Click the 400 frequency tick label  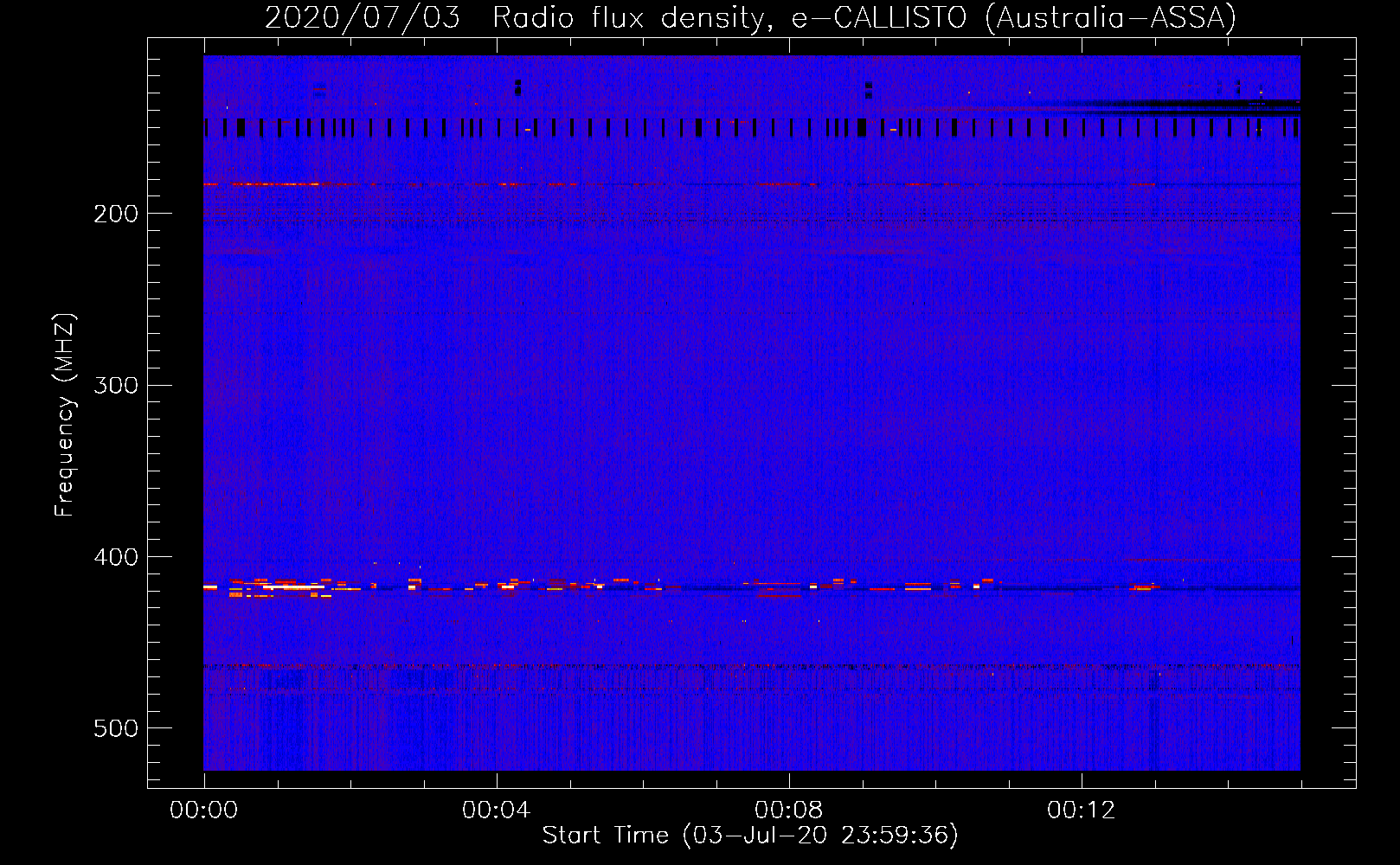click(116, 557)
